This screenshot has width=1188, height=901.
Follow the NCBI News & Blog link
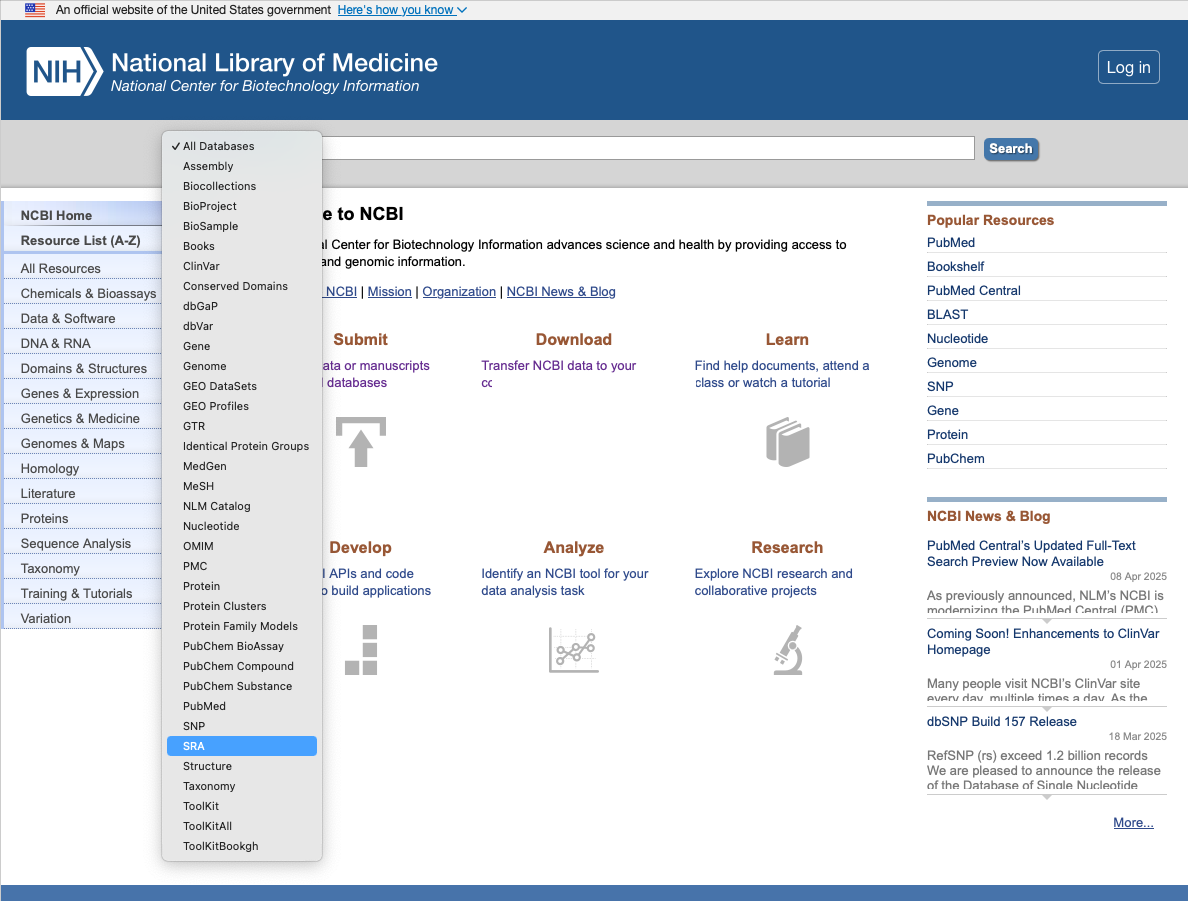560,292
